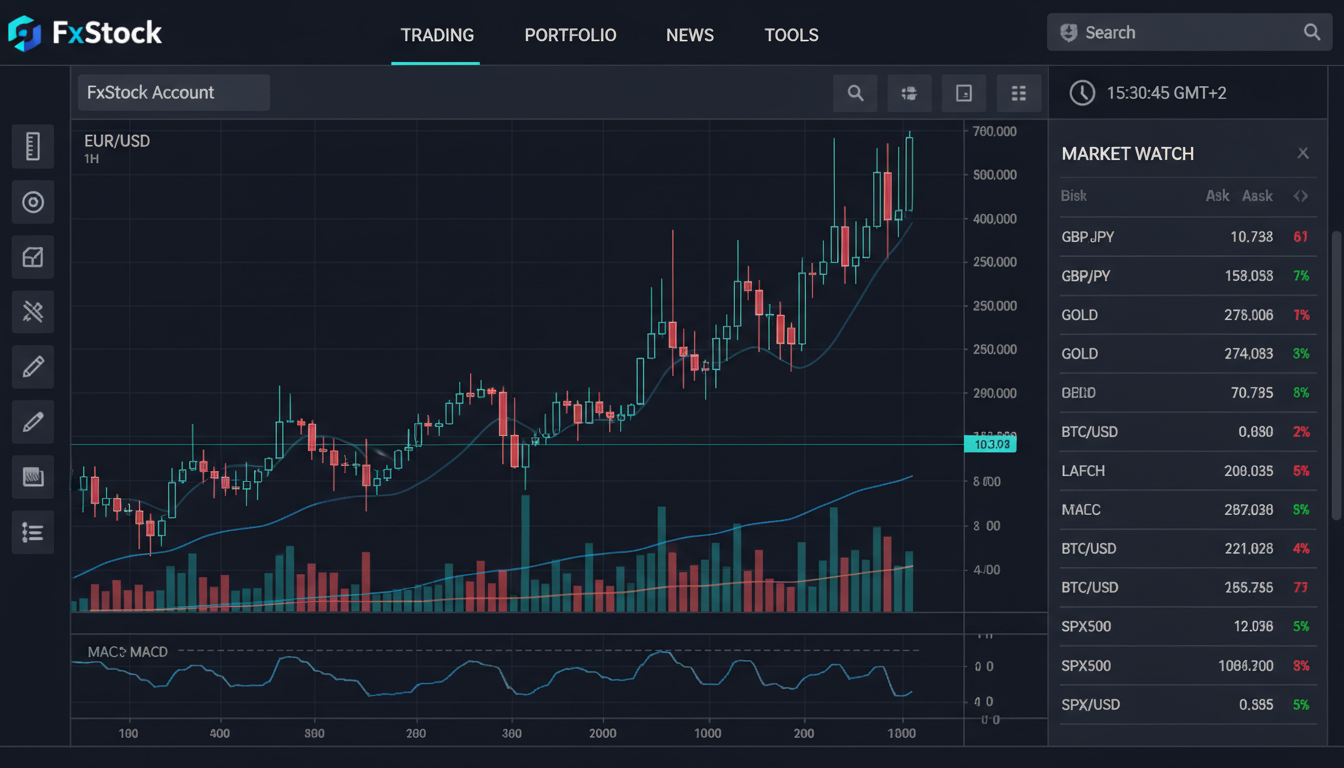Click the clock icon beside GMT time
The width and height of the screenshot is (1344, 768).
(x=1081, y=92)
